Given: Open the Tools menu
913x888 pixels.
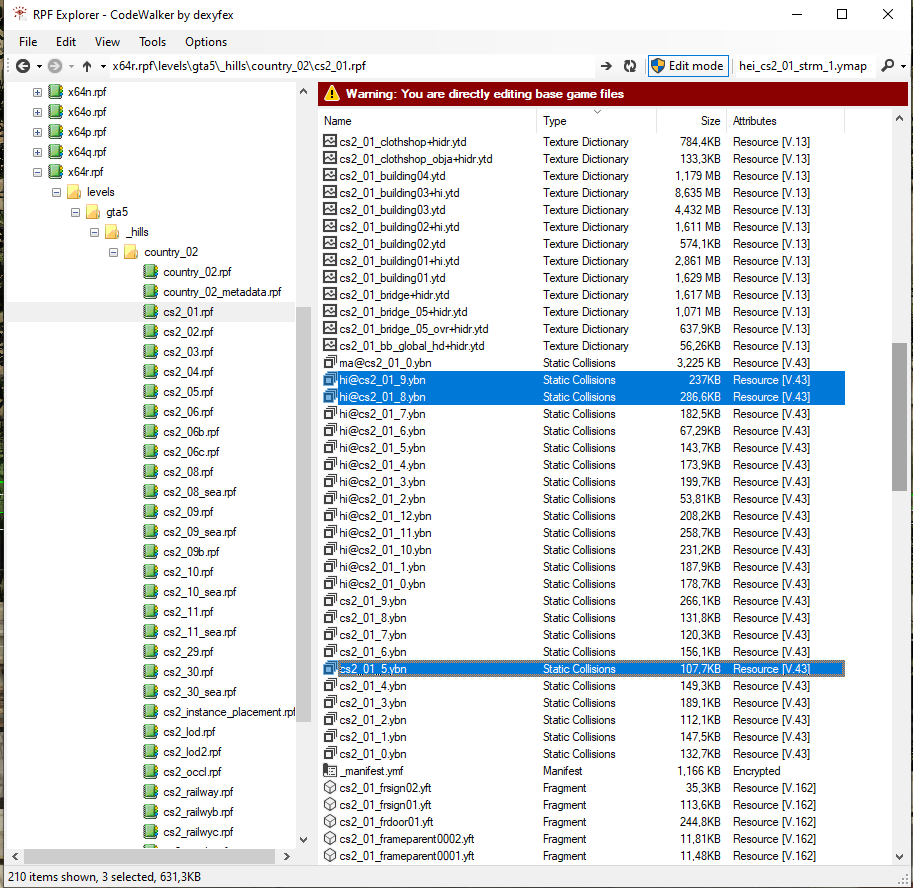Looking at the screenshot, I should coord(153,42).
